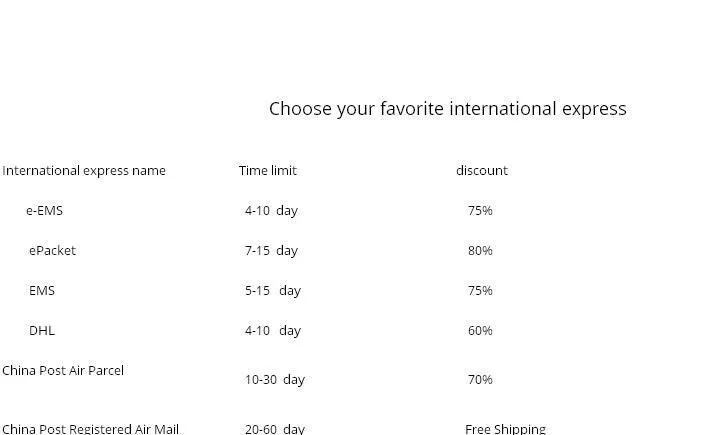Select the e-EMS shipping option
This screenshot has width=706, height=435.
[x=45, y=211]
